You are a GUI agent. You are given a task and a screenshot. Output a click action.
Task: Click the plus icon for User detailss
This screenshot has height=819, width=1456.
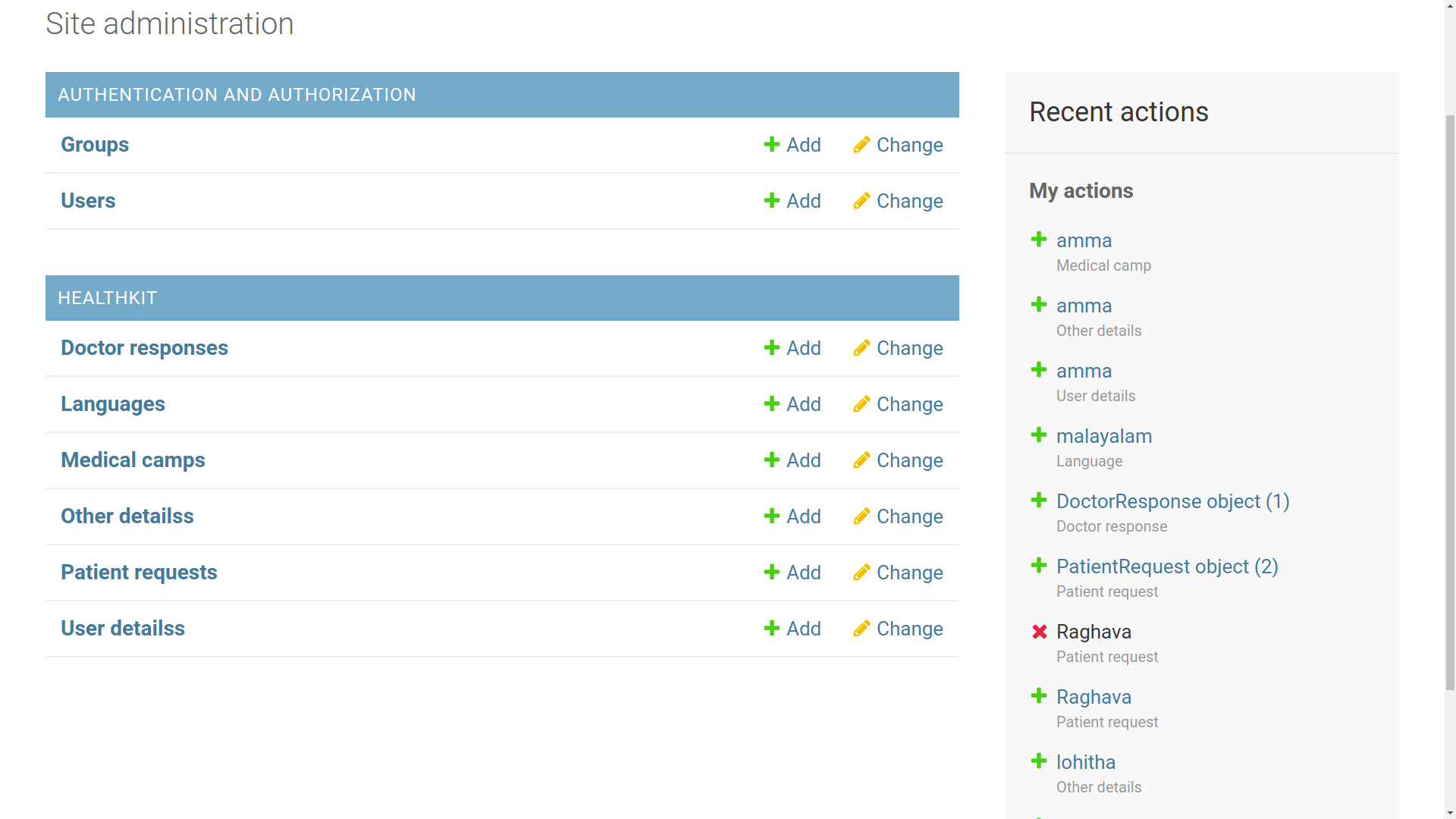(x=771, y=629)
